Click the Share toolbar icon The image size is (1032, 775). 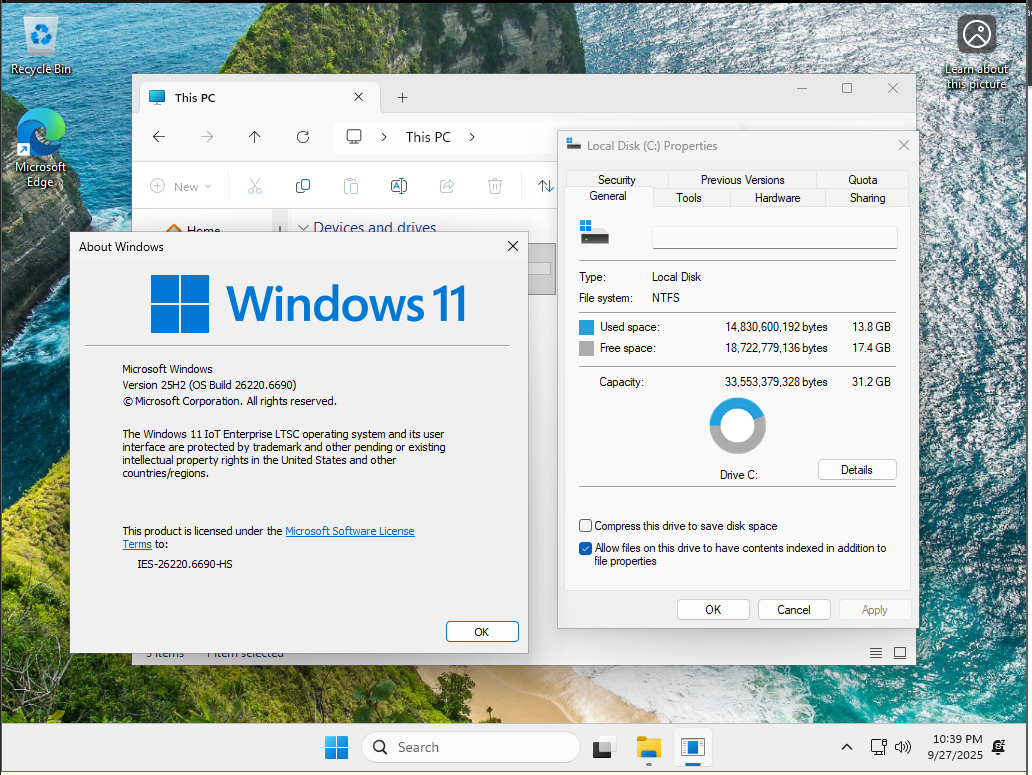pos(447,186)
